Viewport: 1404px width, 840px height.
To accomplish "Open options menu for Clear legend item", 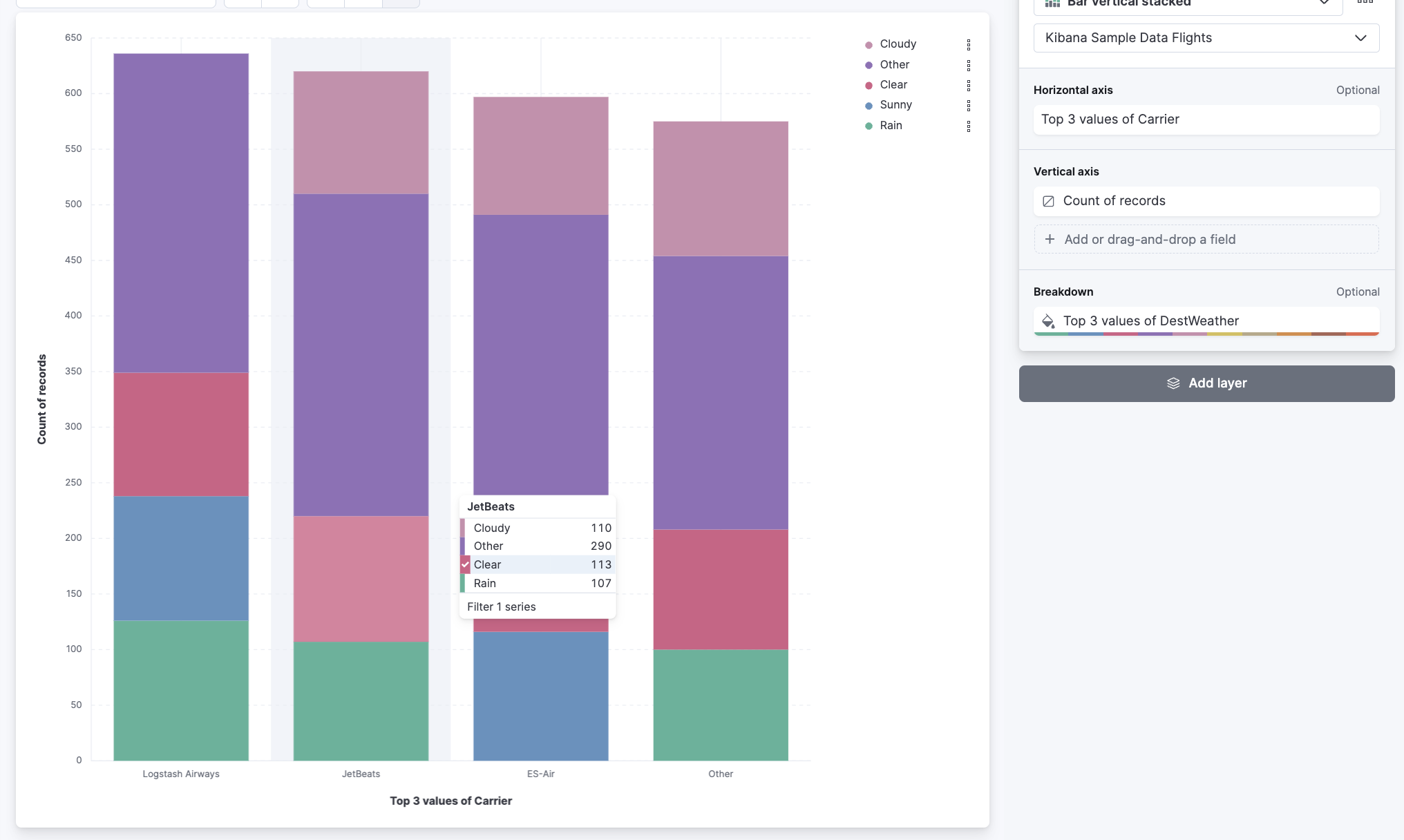I will click(968, 85).
